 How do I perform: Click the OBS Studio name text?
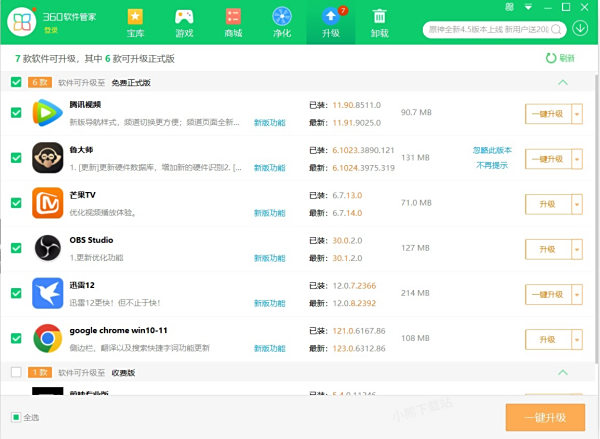91,240
